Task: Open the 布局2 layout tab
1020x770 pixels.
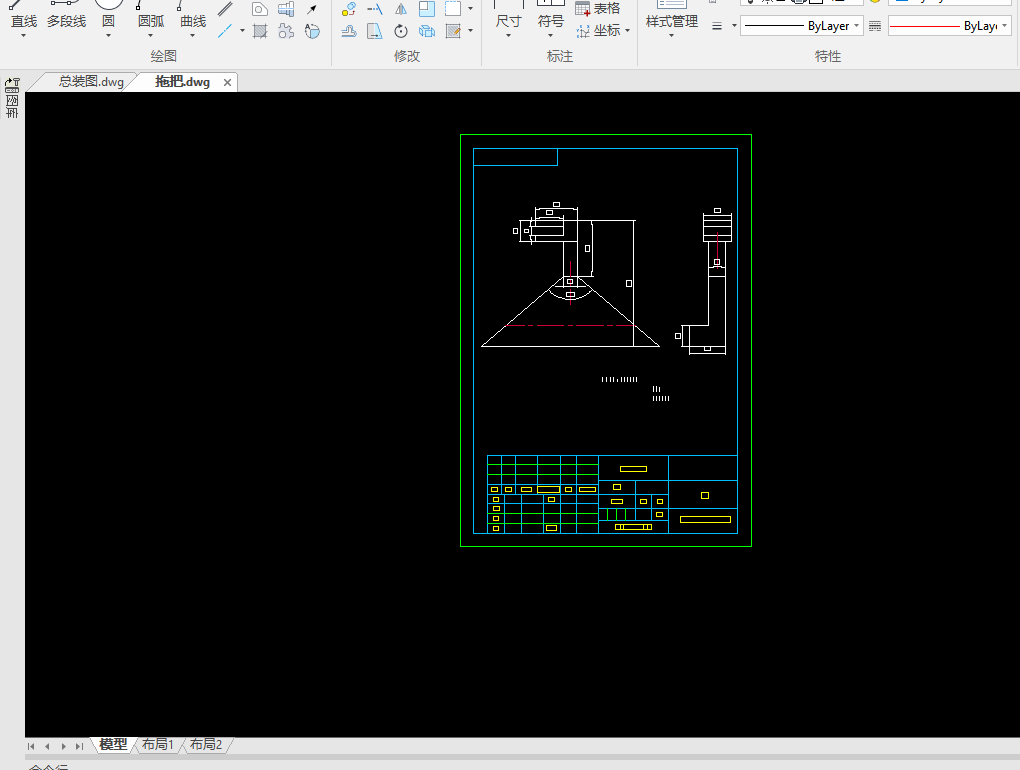Action: [206, 745]
